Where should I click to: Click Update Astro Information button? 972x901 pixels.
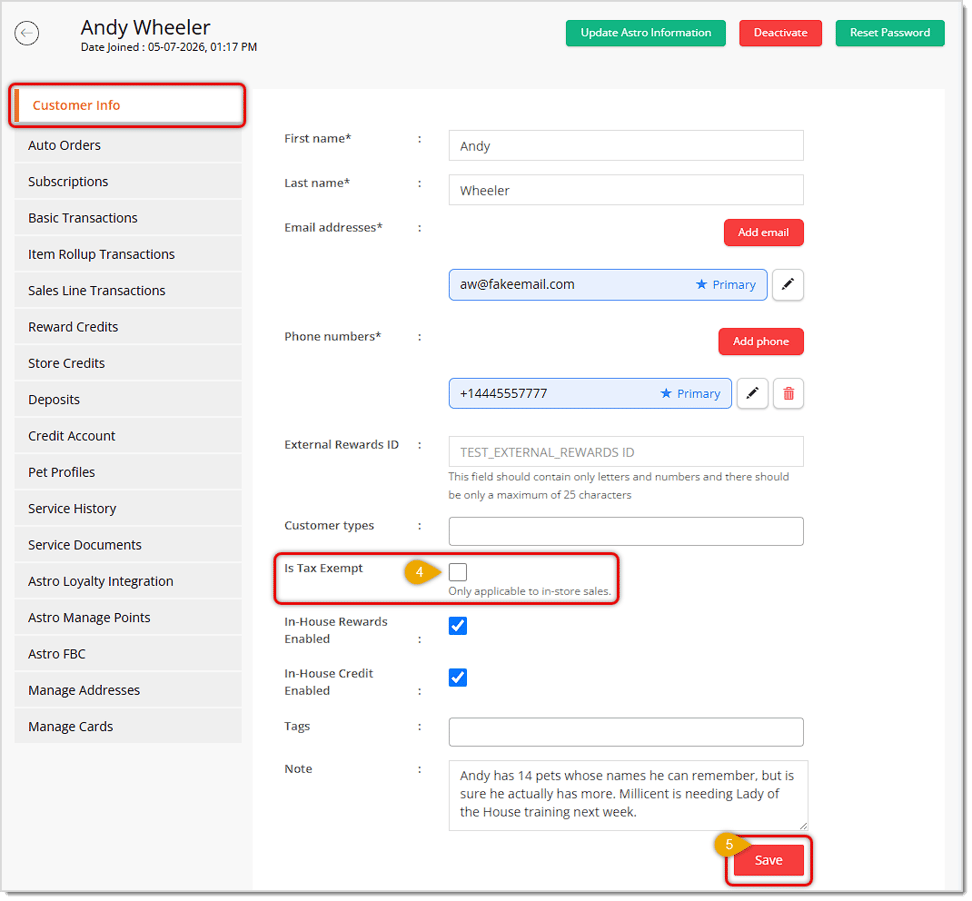[647, 33]
